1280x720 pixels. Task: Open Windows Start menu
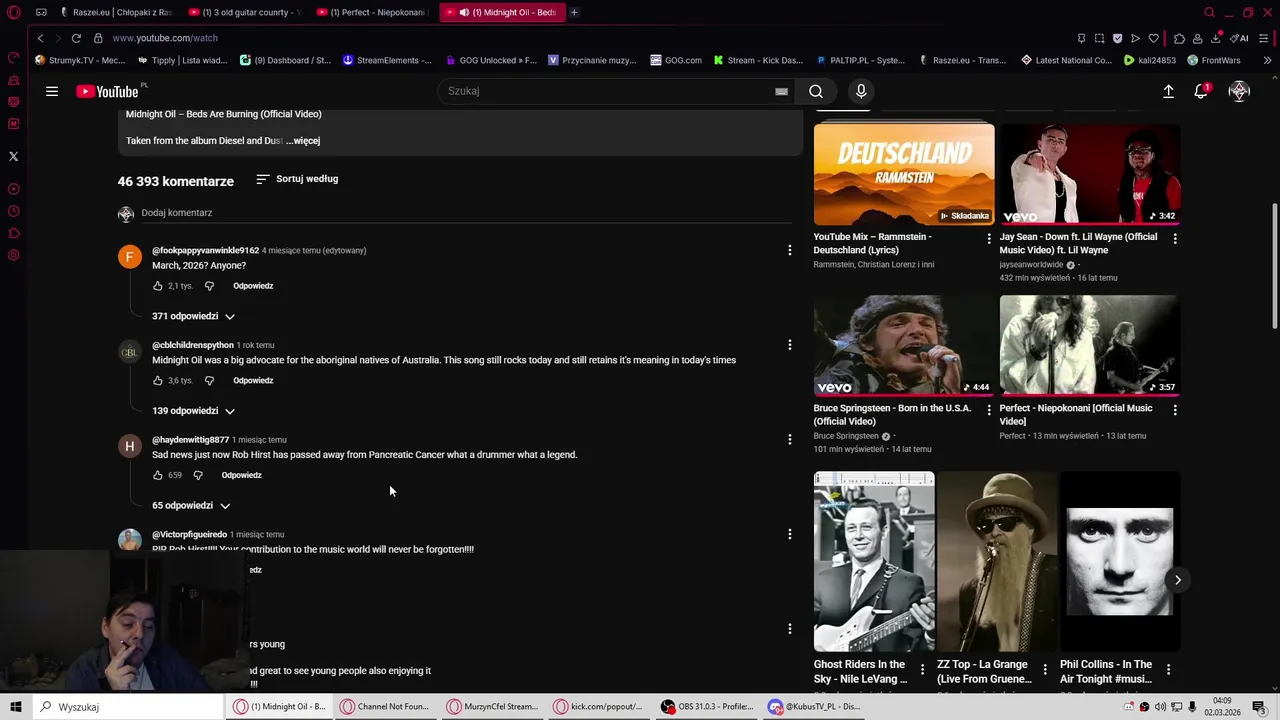(x=16, y=707)
